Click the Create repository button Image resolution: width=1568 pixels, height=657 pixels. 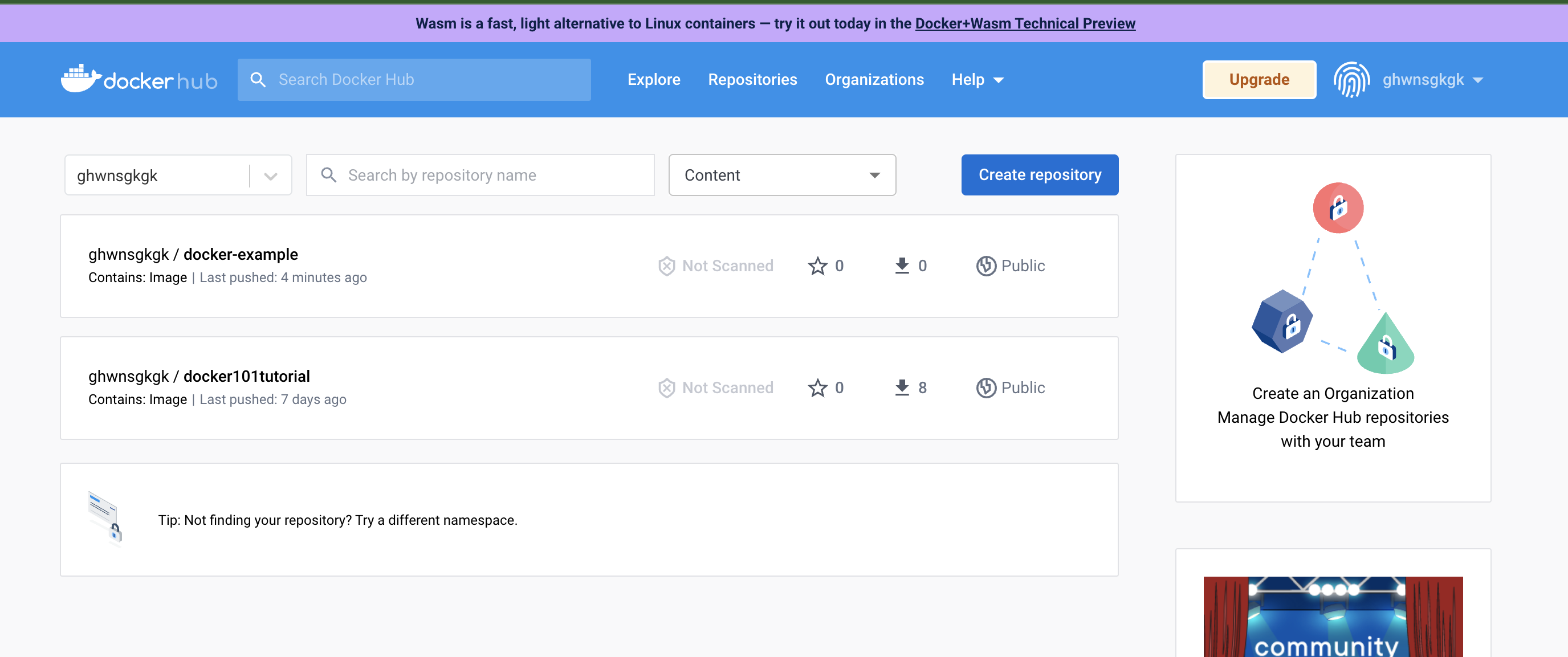coord(1039,175)
